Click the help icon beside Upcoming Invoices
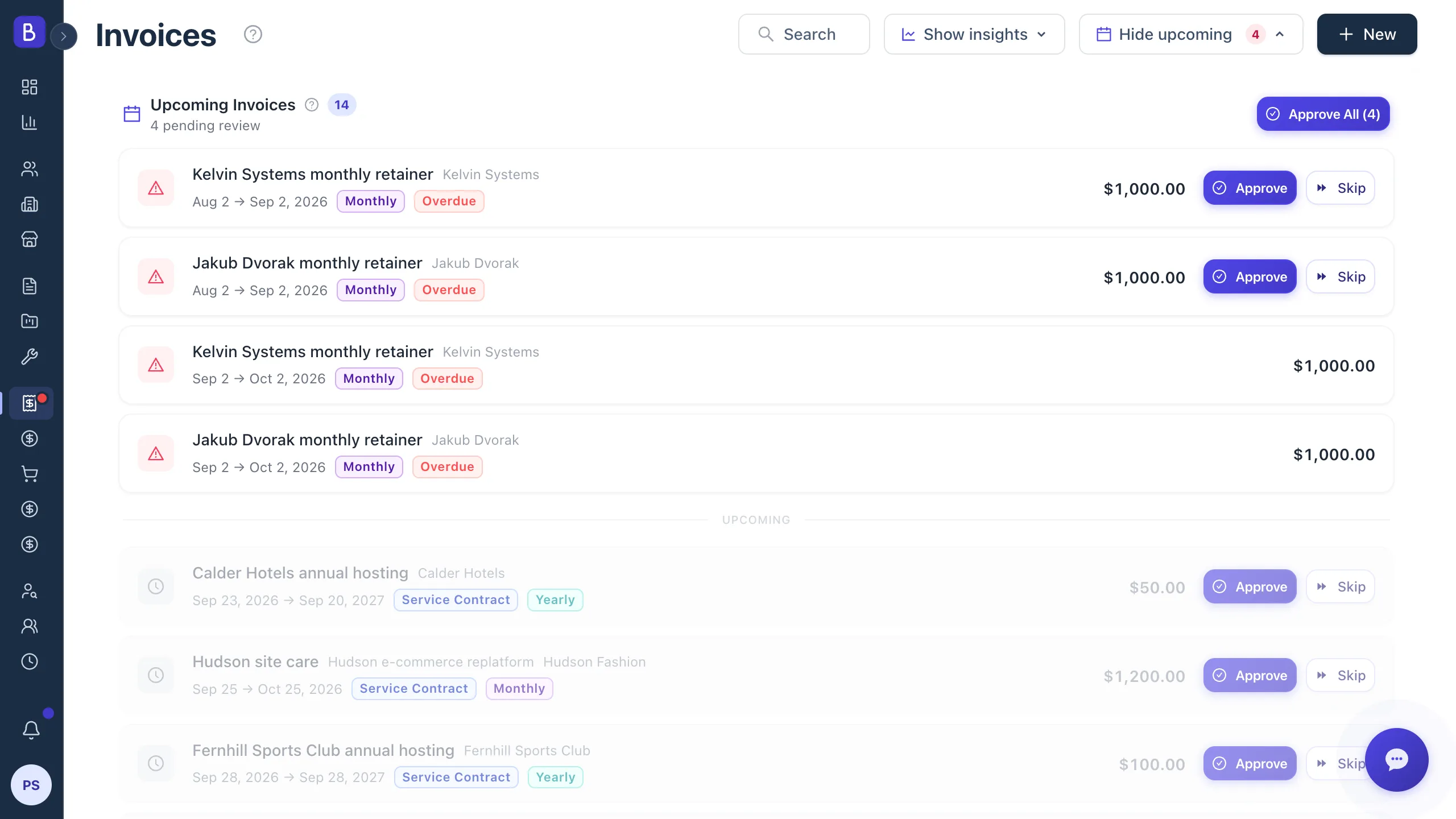The width and height of the screenshot is (1456, 819). coord(312,105)
